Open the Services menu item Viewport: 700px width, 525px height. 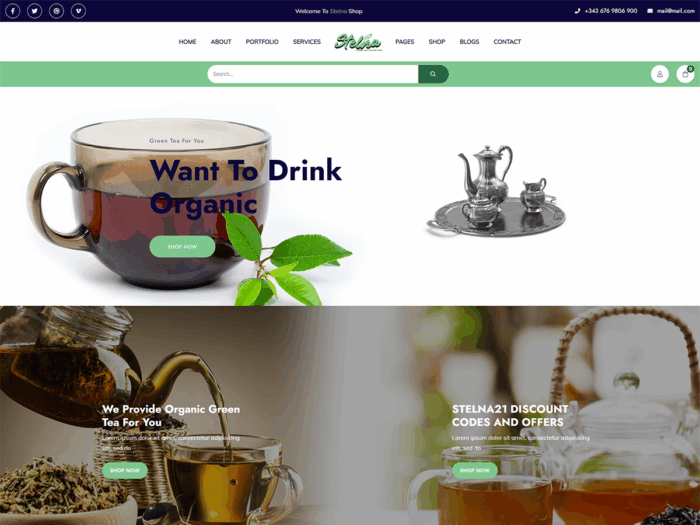click(307, 42)
